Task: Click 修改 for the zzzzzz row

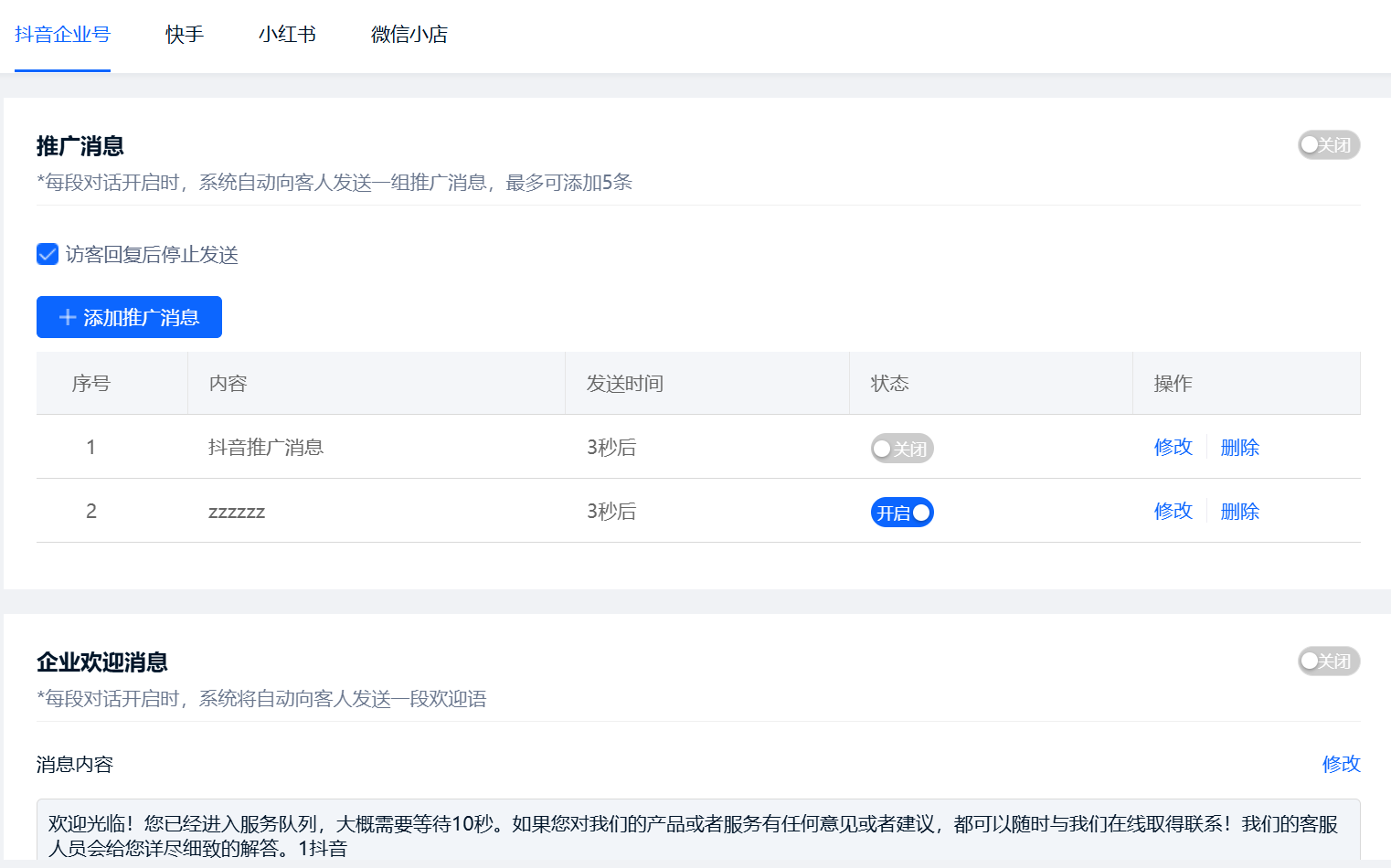Action: tap(1173, 512)
